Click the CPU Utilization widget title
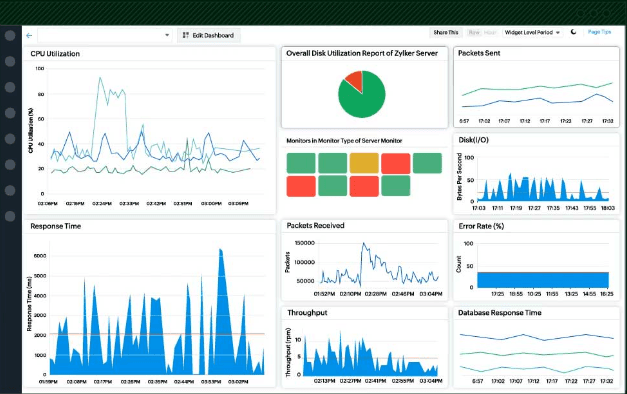The image size is (627, 394). click(x=55, y=54)
